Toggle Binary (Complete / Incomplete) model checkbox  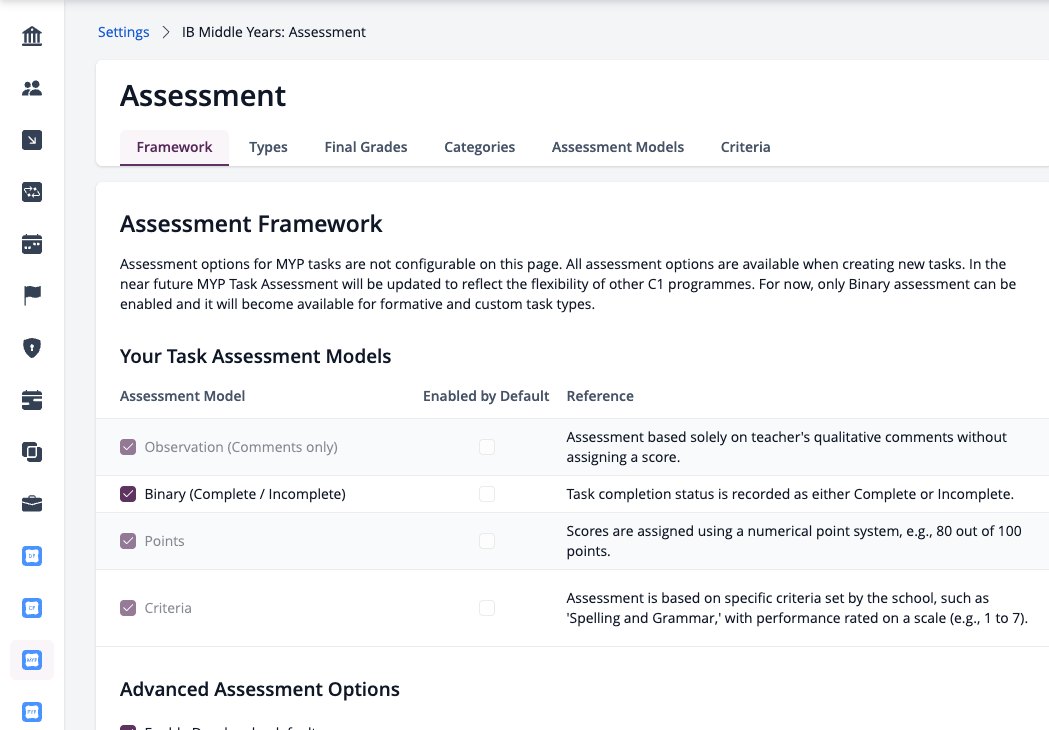pos(128,494)
